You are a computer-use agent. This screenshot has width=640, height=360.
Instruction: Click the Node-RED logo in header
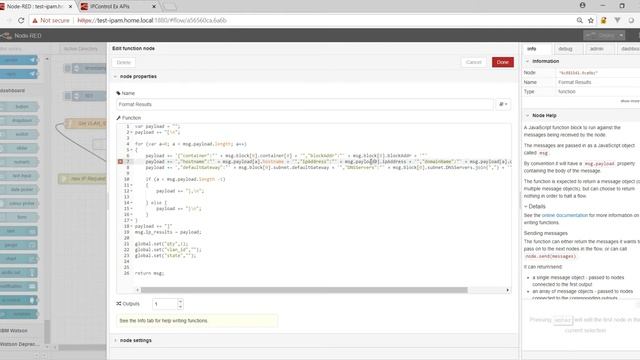click(7, 36)
